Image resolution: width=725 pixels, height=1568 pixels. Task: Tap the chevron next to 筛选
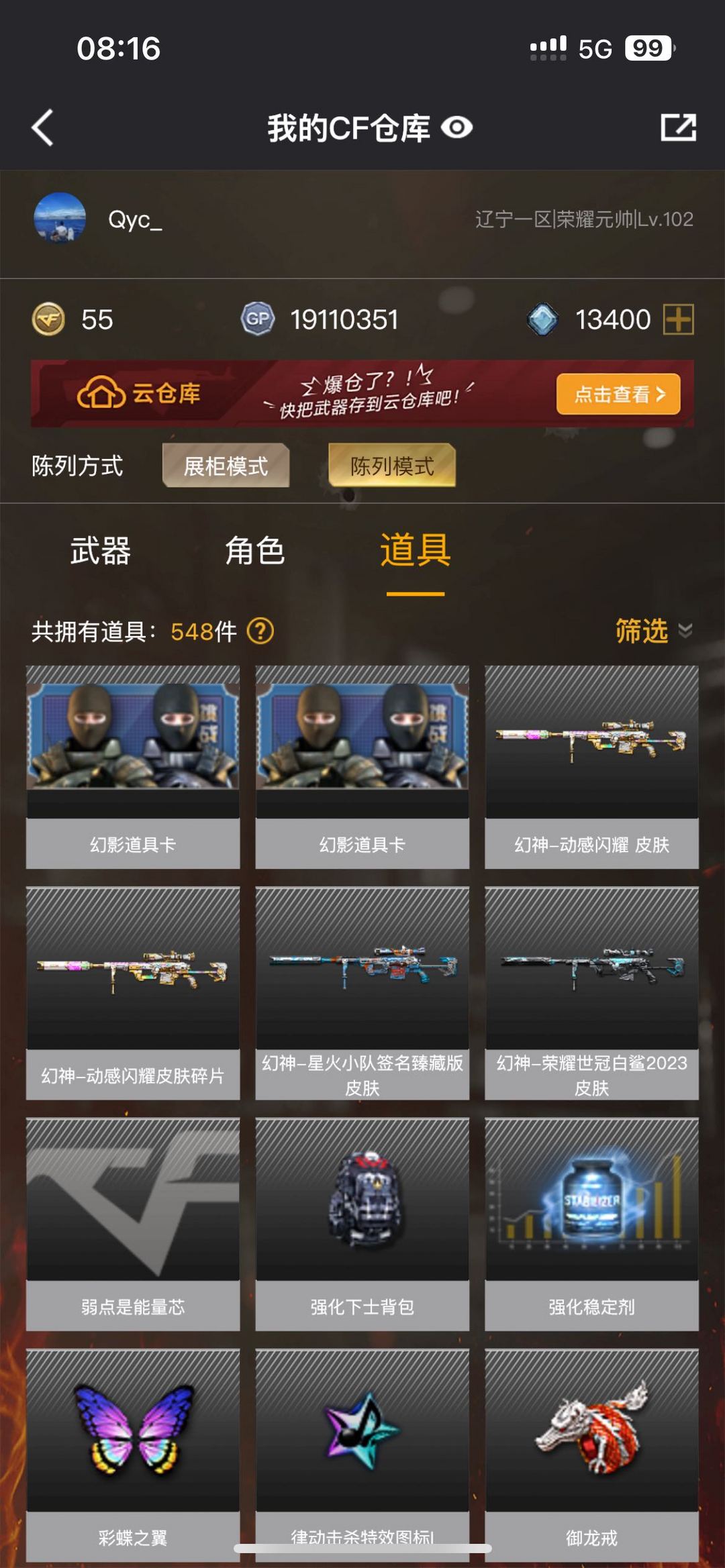[x=685, y=631]
